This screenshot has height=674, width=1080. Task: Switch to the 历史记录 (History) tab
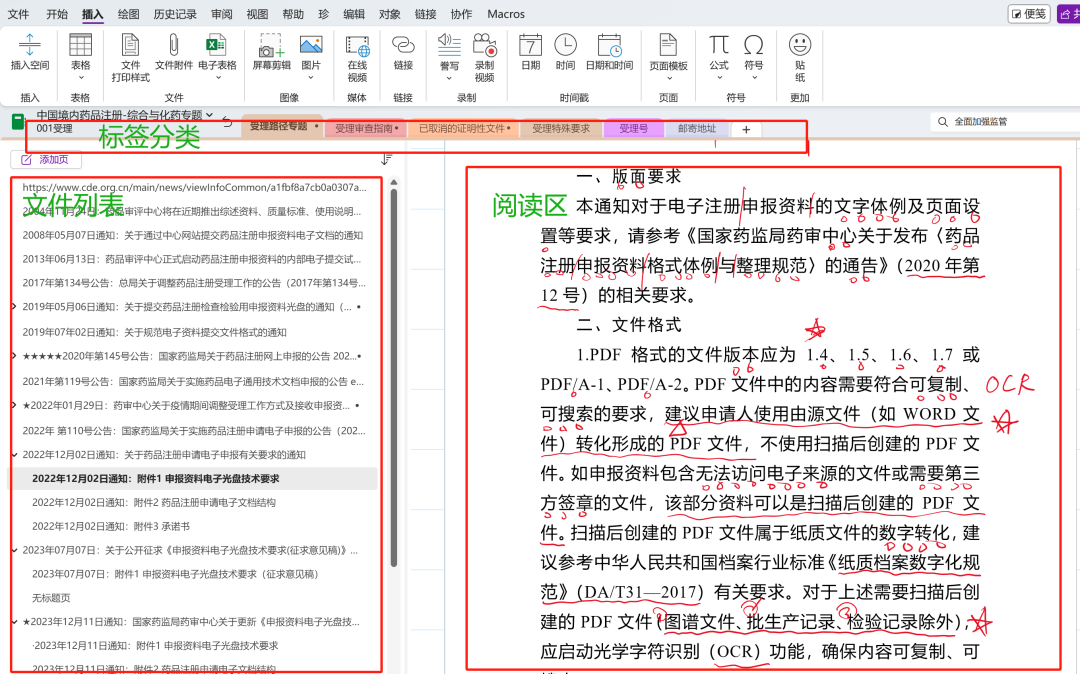[x=175, y=14]
